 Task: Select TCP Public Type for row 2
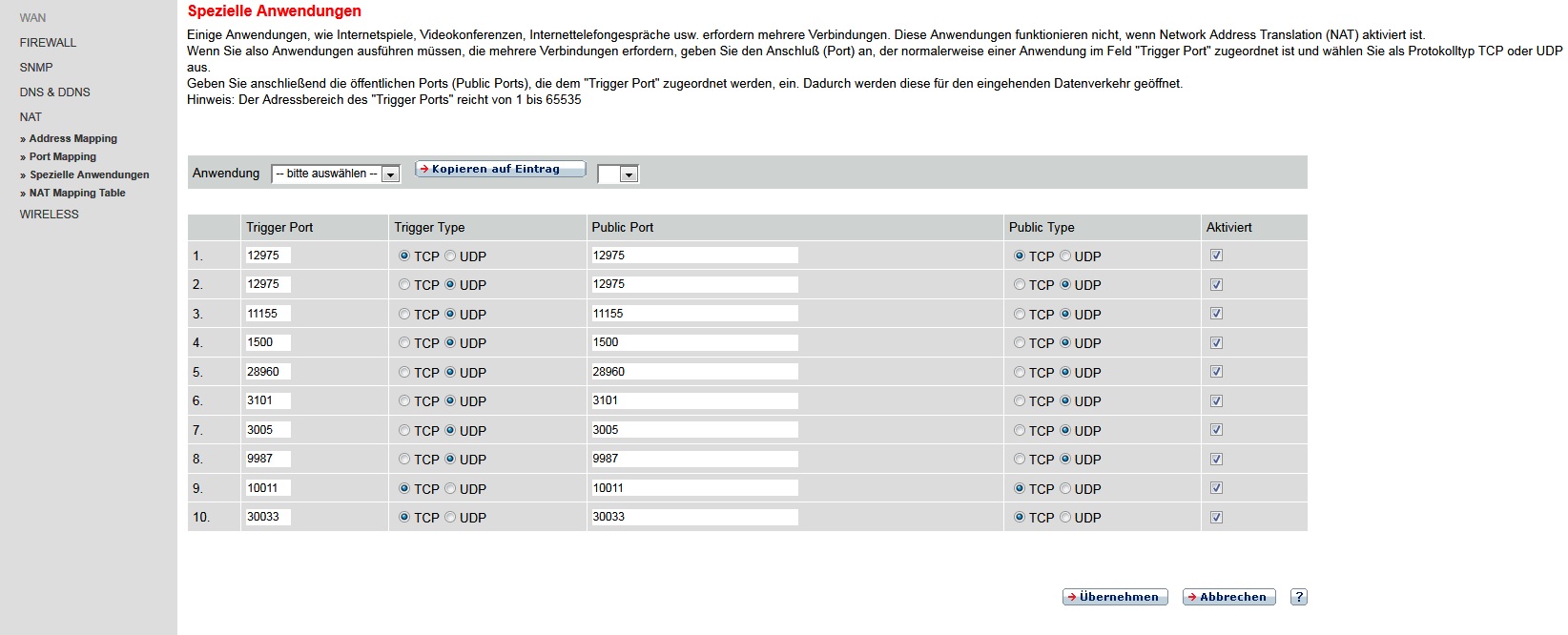pyautogui.click(x=1020, y=284)
